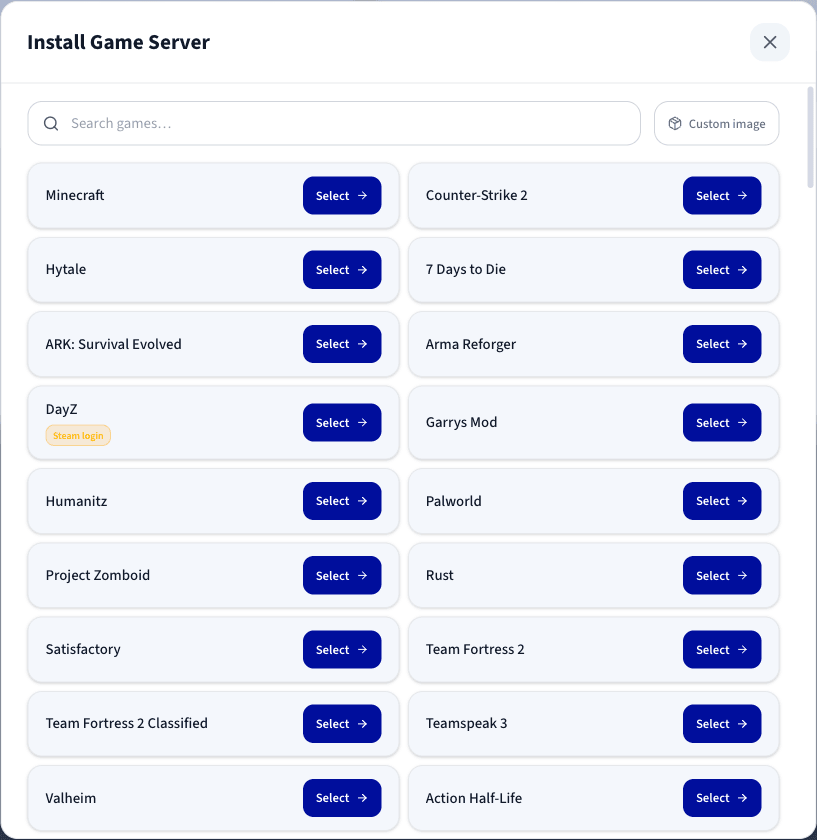Click the Teamspeak 3 label text
The image size is (817, 840).
pyautogui.click(x=466, y=723)
